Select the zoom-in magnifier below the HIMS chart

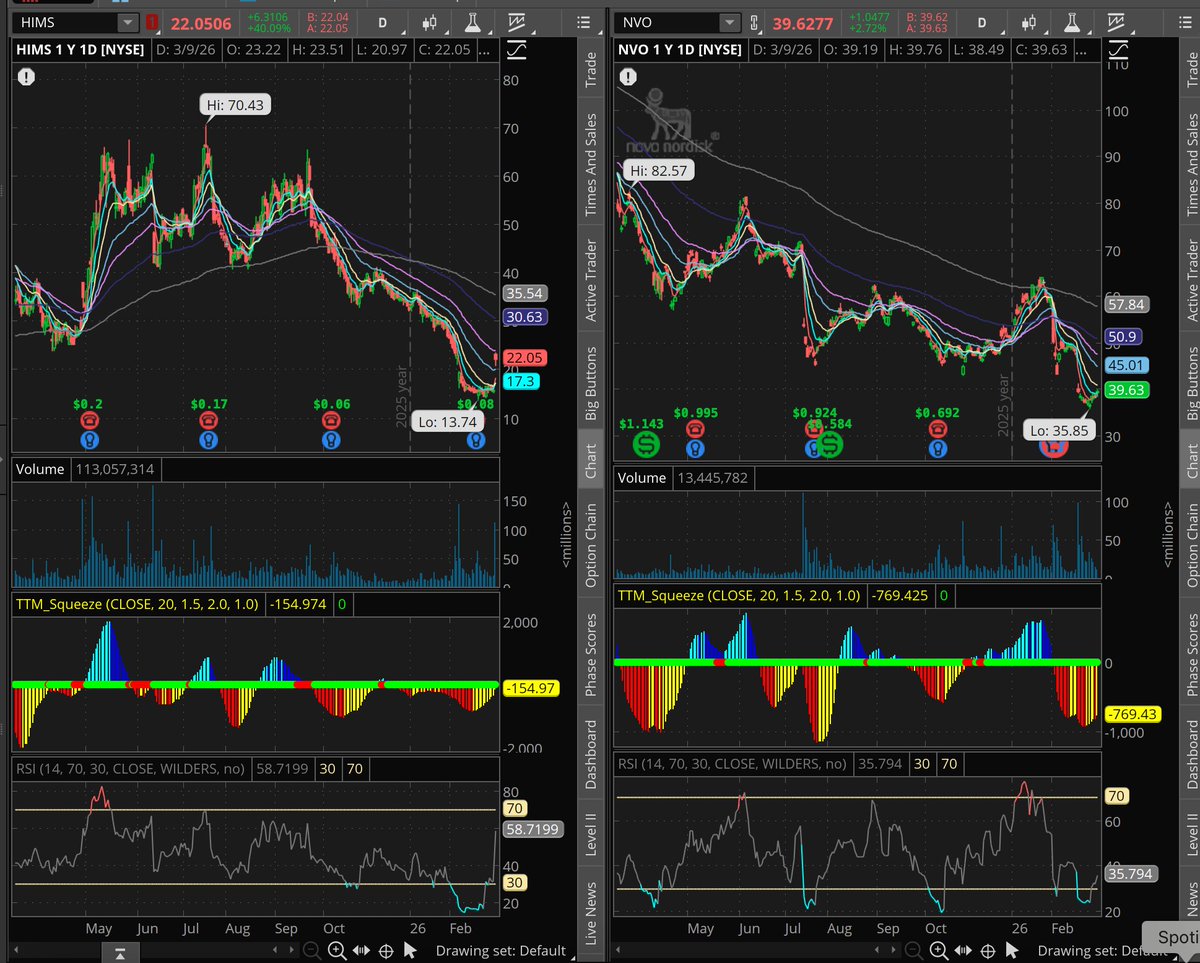(337, 951)
